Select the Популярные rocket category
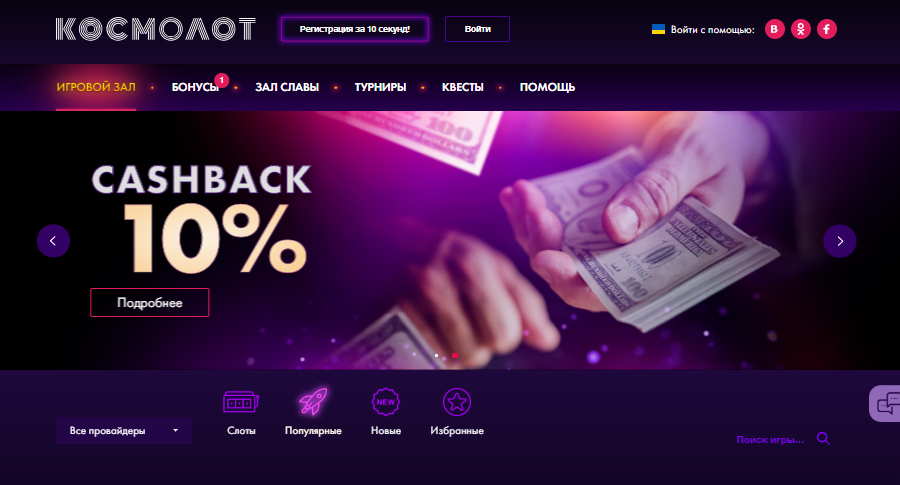The image size is (900, 485). tap(313, 412)
